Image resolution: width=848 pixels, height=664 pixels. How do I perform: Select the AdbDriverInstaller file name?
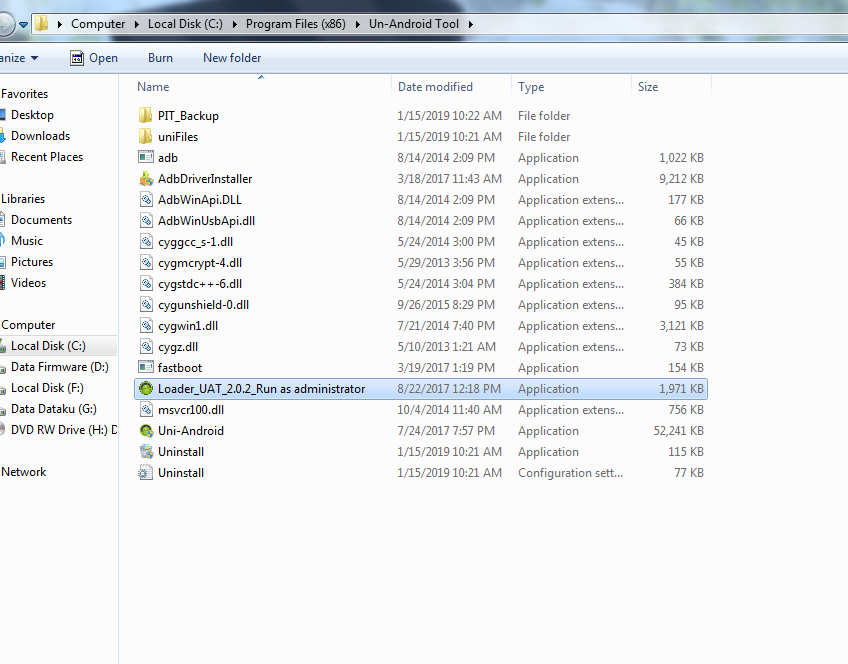[x=205, y=178]
